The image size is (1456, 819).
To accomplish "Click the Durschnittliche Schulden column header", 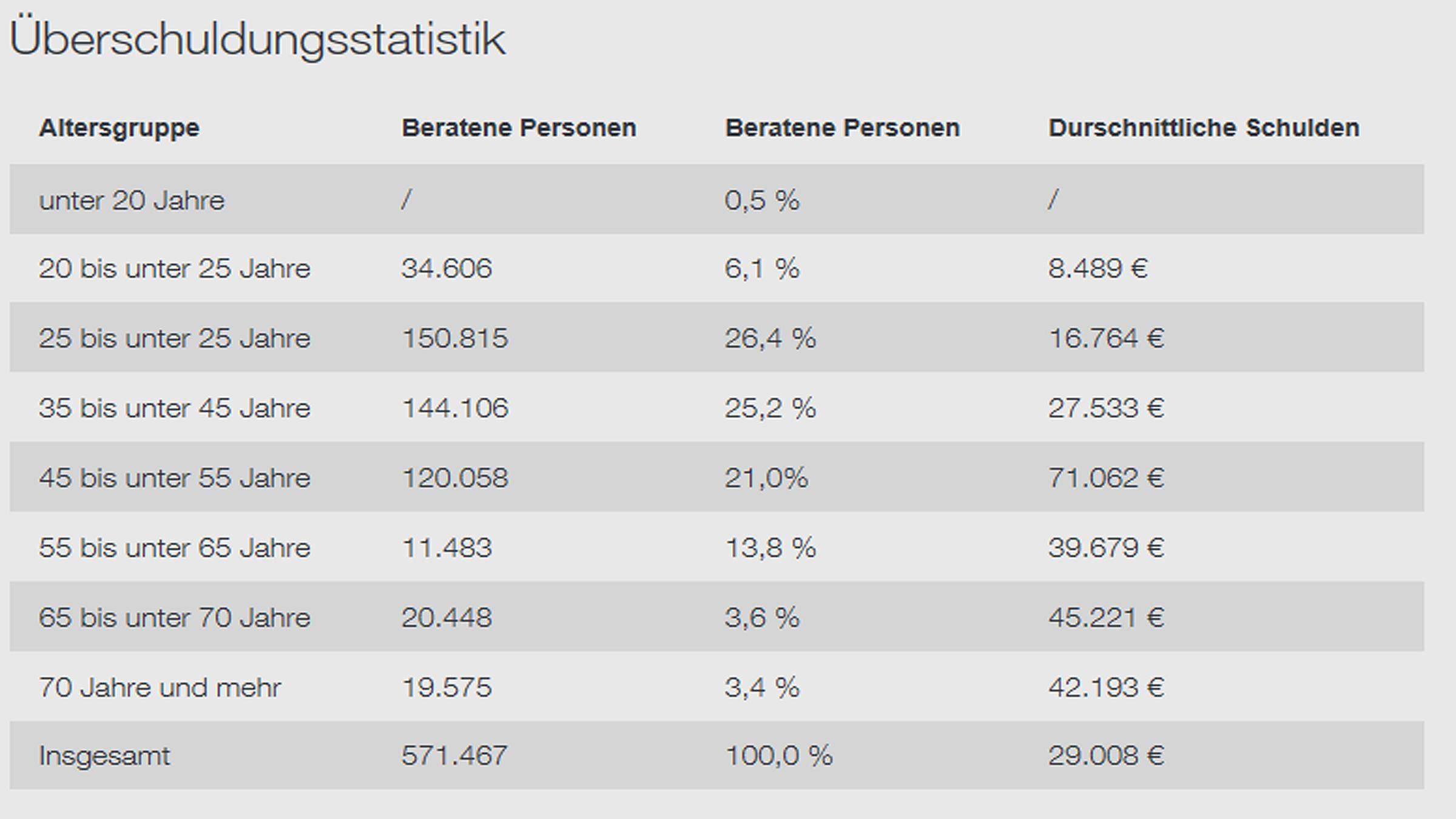I will click(1204, 128).
